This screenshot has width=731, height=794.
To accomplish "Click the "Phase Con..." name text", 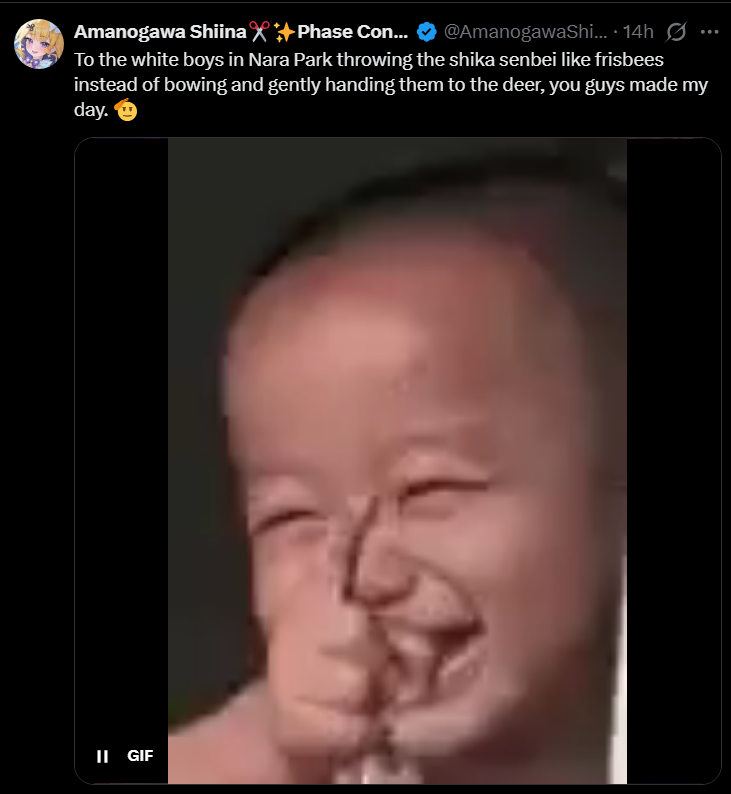I will (x=352, y=32).
